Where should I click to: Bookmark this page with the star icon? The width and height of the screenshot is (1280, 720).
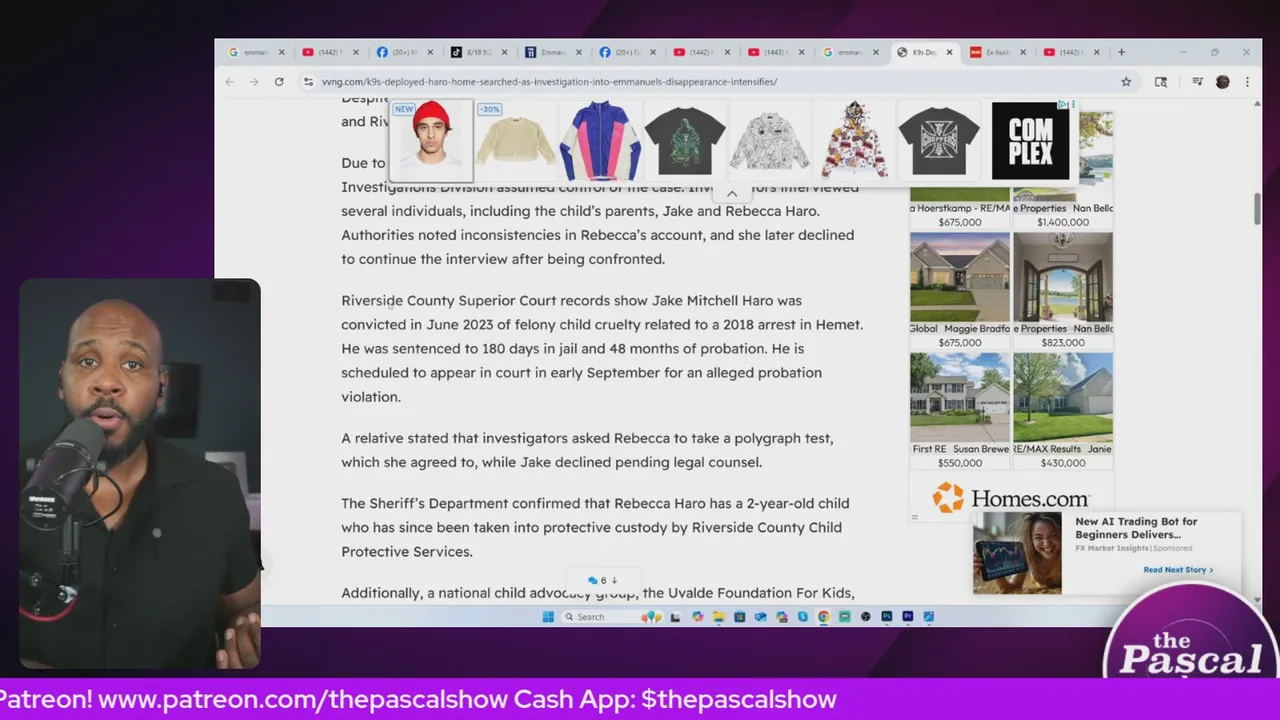(1126, 82)
